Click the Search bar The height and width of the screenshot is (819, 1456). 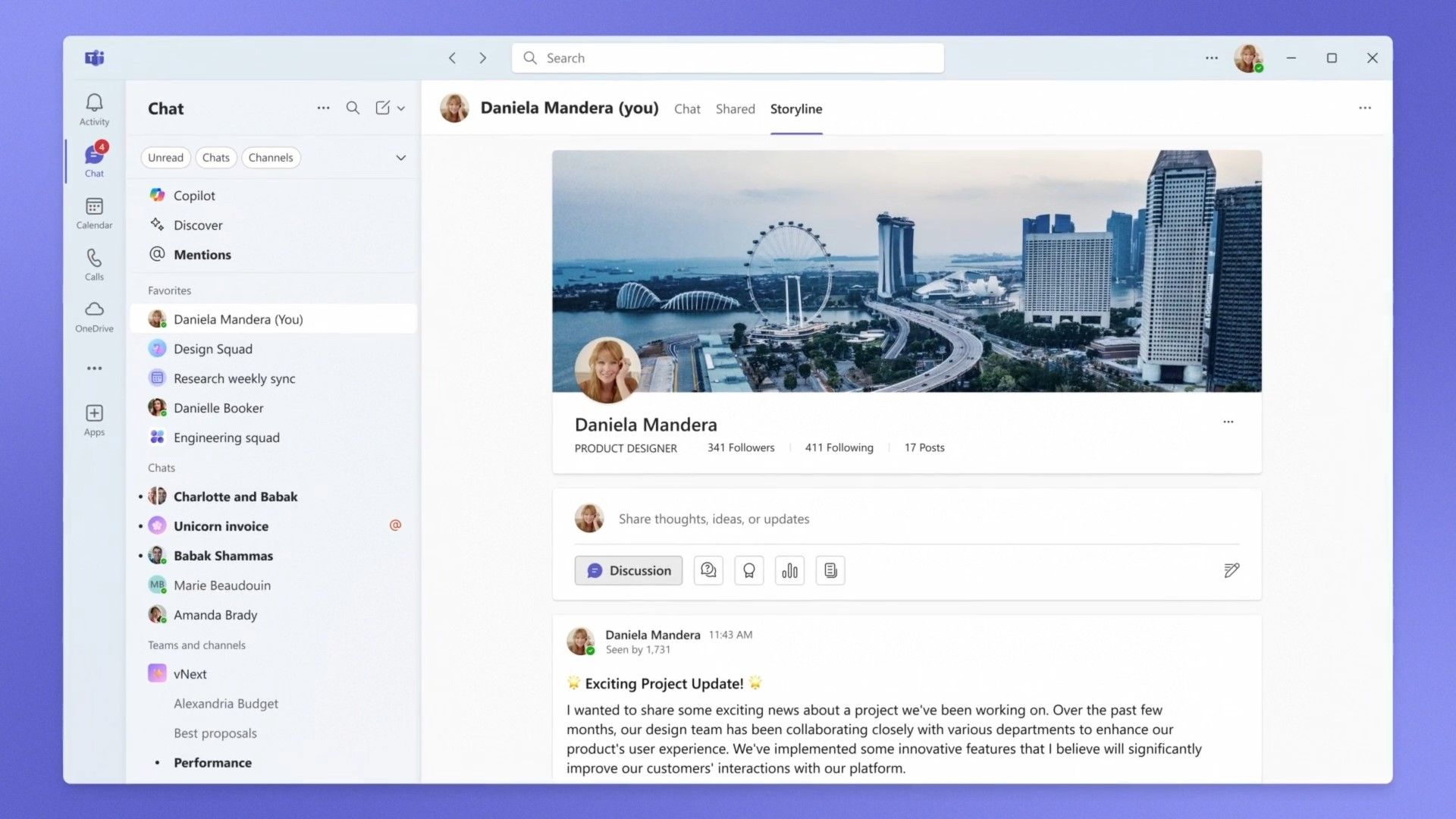[x=727, y=57]
